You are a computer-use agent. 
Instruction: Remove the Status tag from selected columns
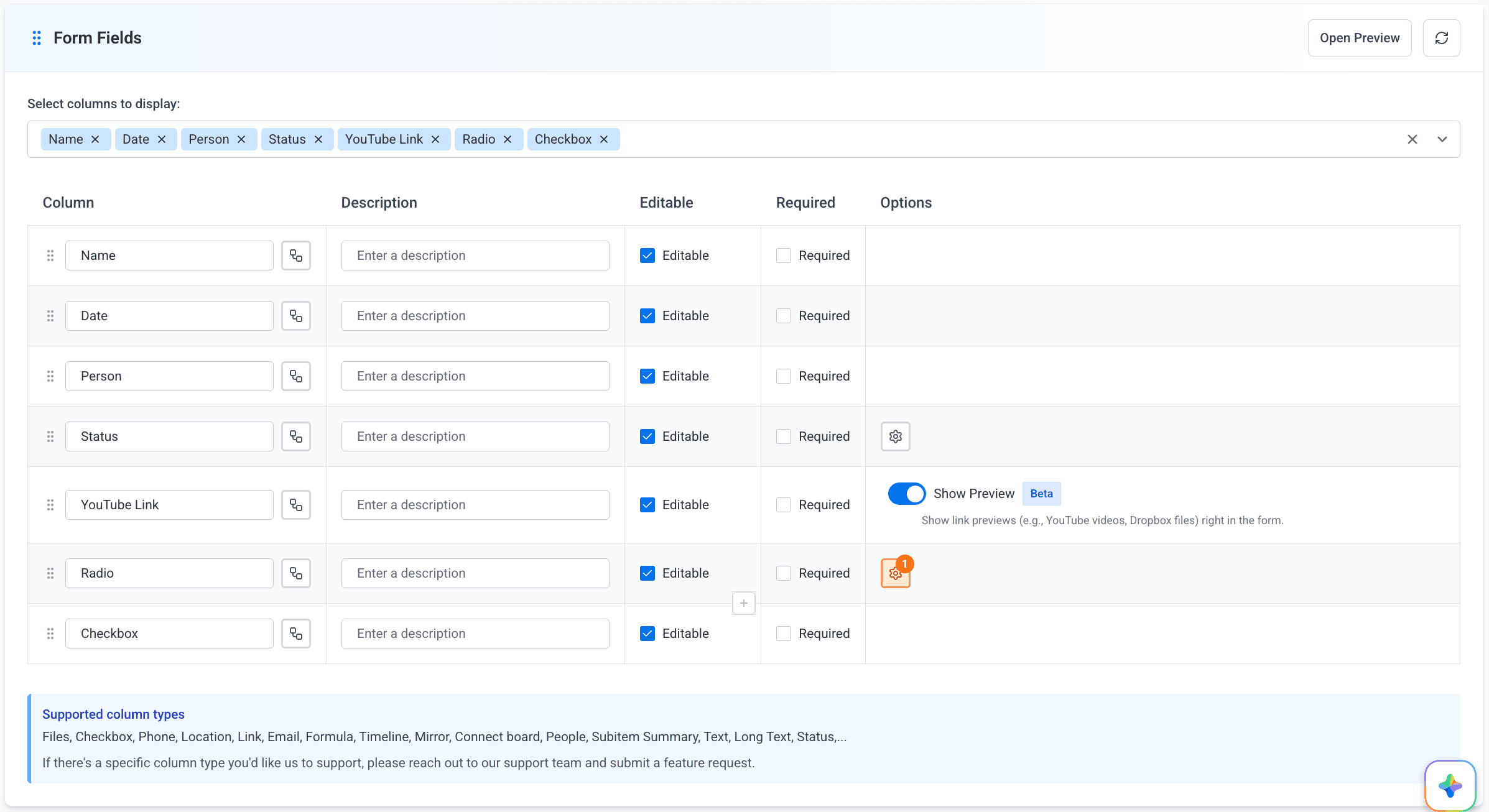click(x=318, y=139)
